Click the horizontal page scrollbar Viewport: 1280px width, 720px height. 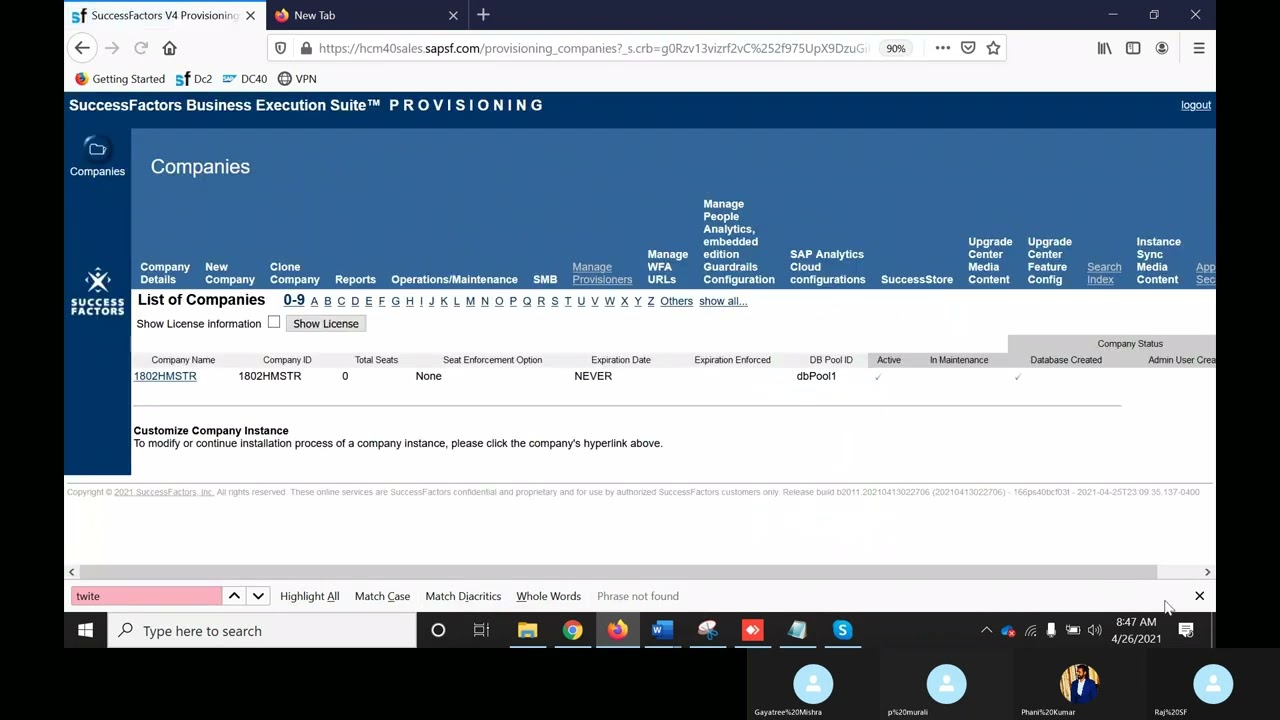(x=617, y=572)
